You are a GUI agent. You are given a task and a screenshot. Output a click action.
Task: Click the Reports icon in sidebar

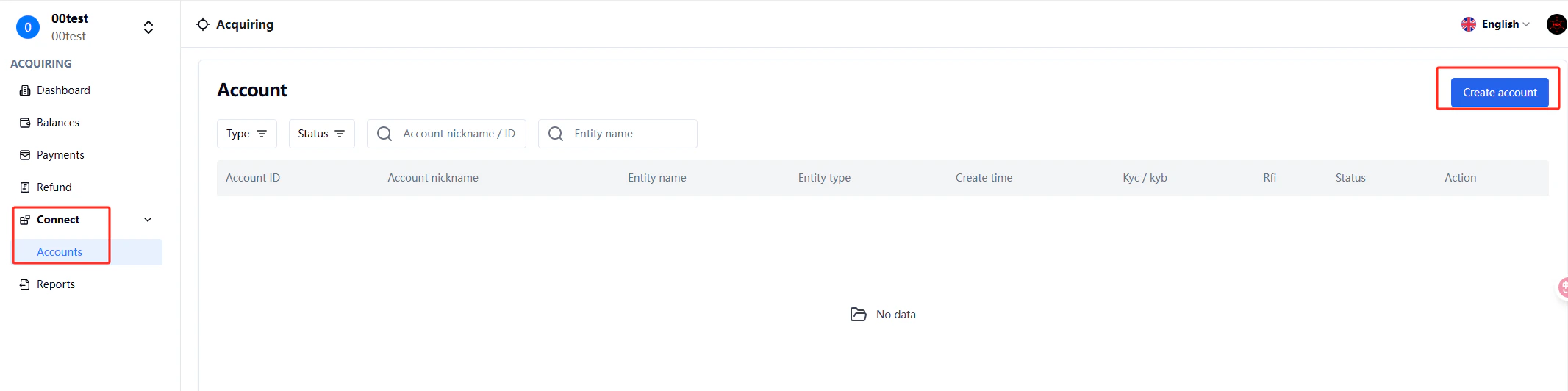click(x=24, y=284)
